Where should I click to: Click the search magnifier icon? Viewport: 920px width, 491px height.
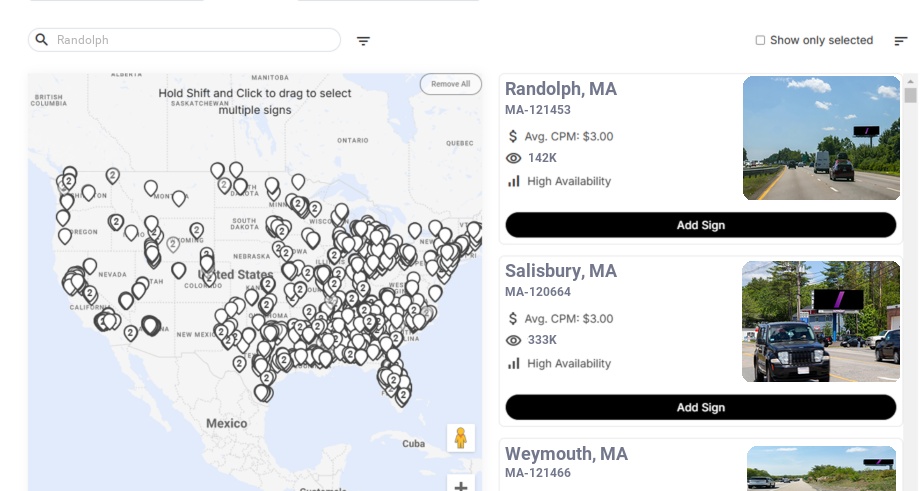(42, 40)
